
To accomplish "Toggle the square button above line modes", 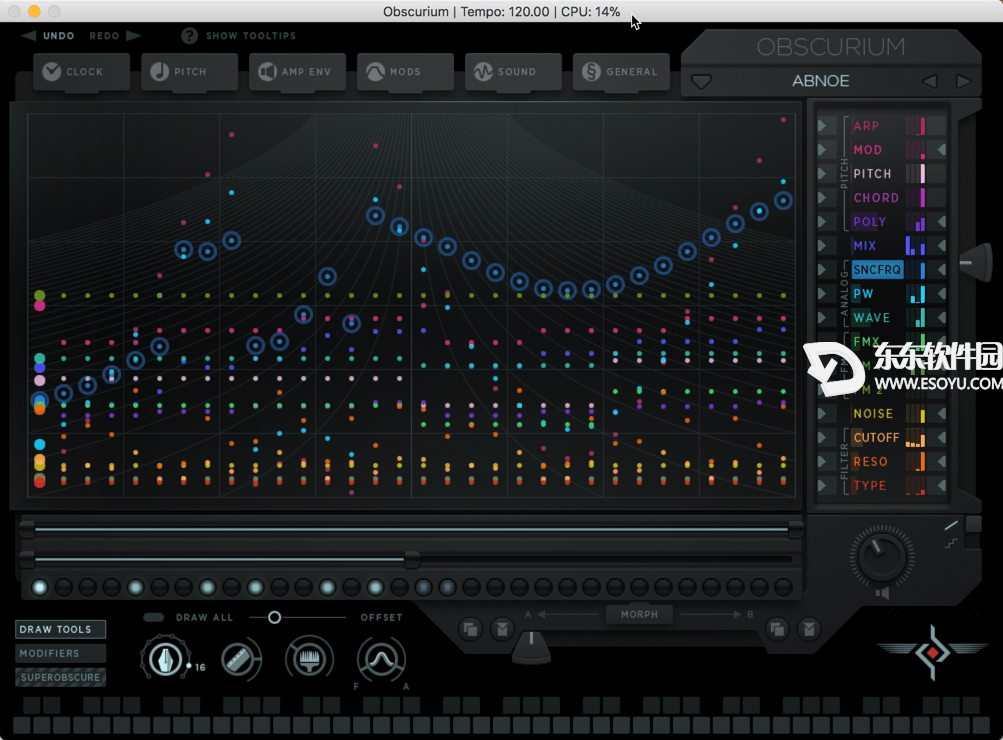I will (974, 524).
